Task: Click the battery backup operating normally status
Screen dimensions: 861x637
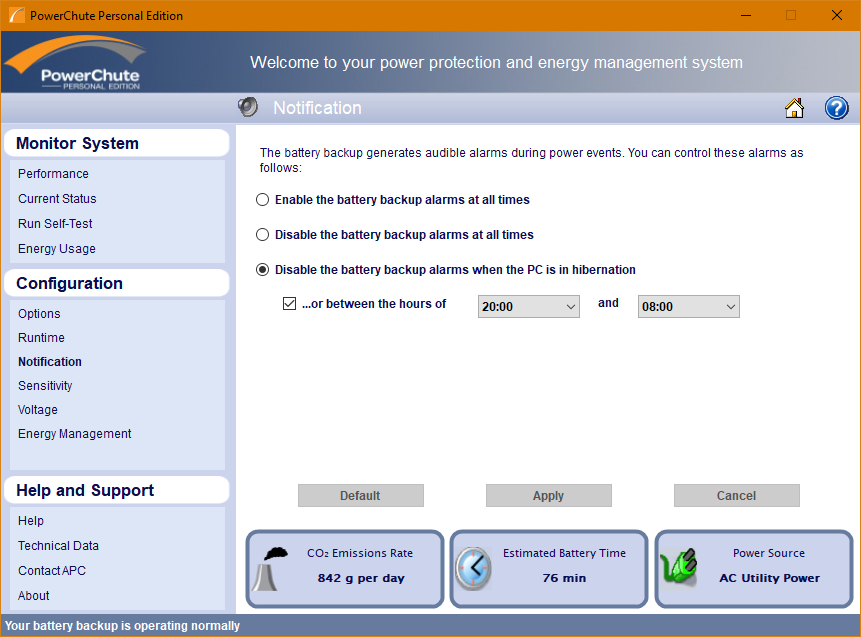Action: [122, 626]
